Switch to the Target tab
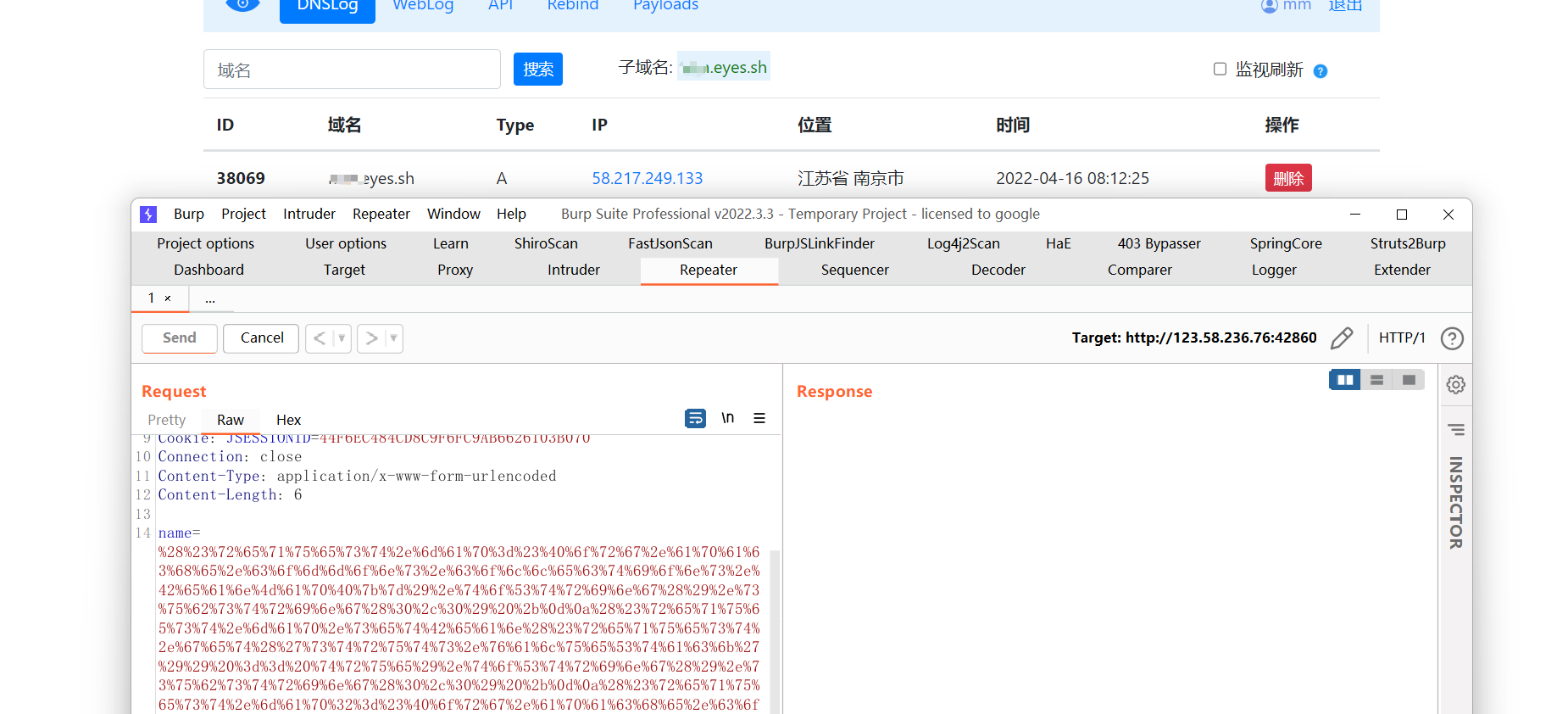The image size is (1568, 714). [x=344, y=270]
